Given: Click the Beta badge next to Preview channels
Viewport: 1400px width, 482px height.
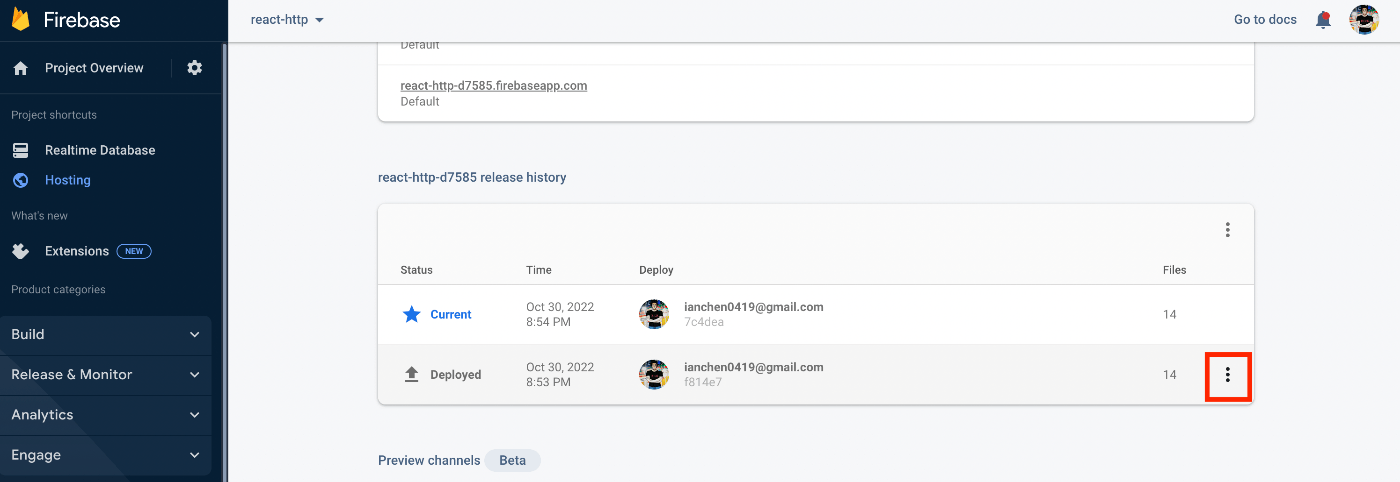Looking at the screenshot, I should tap(513, 461).
